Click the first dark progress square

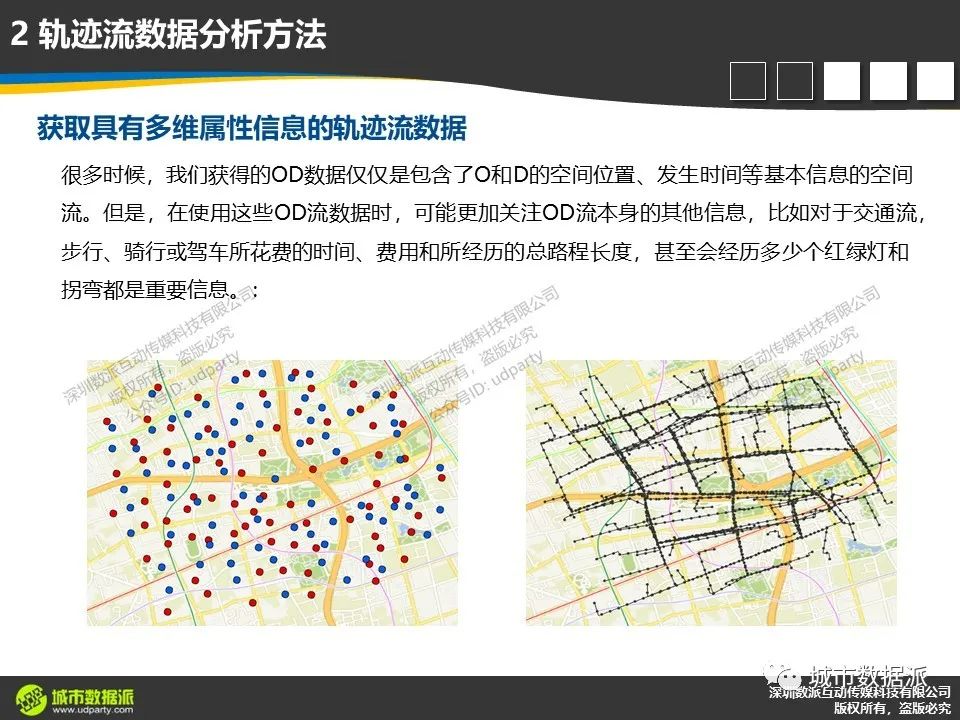pyautogui.click(x=748, y=81)
